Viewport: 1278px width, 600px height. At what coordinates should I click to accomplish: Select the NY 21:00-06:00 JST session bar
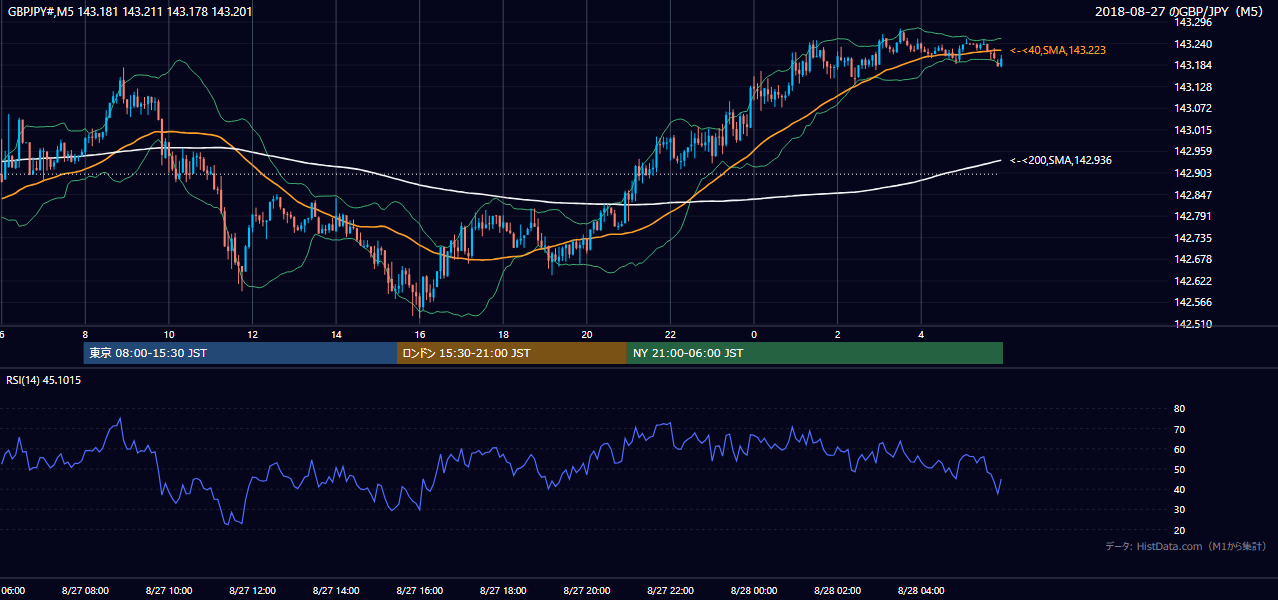coord(815,353)
